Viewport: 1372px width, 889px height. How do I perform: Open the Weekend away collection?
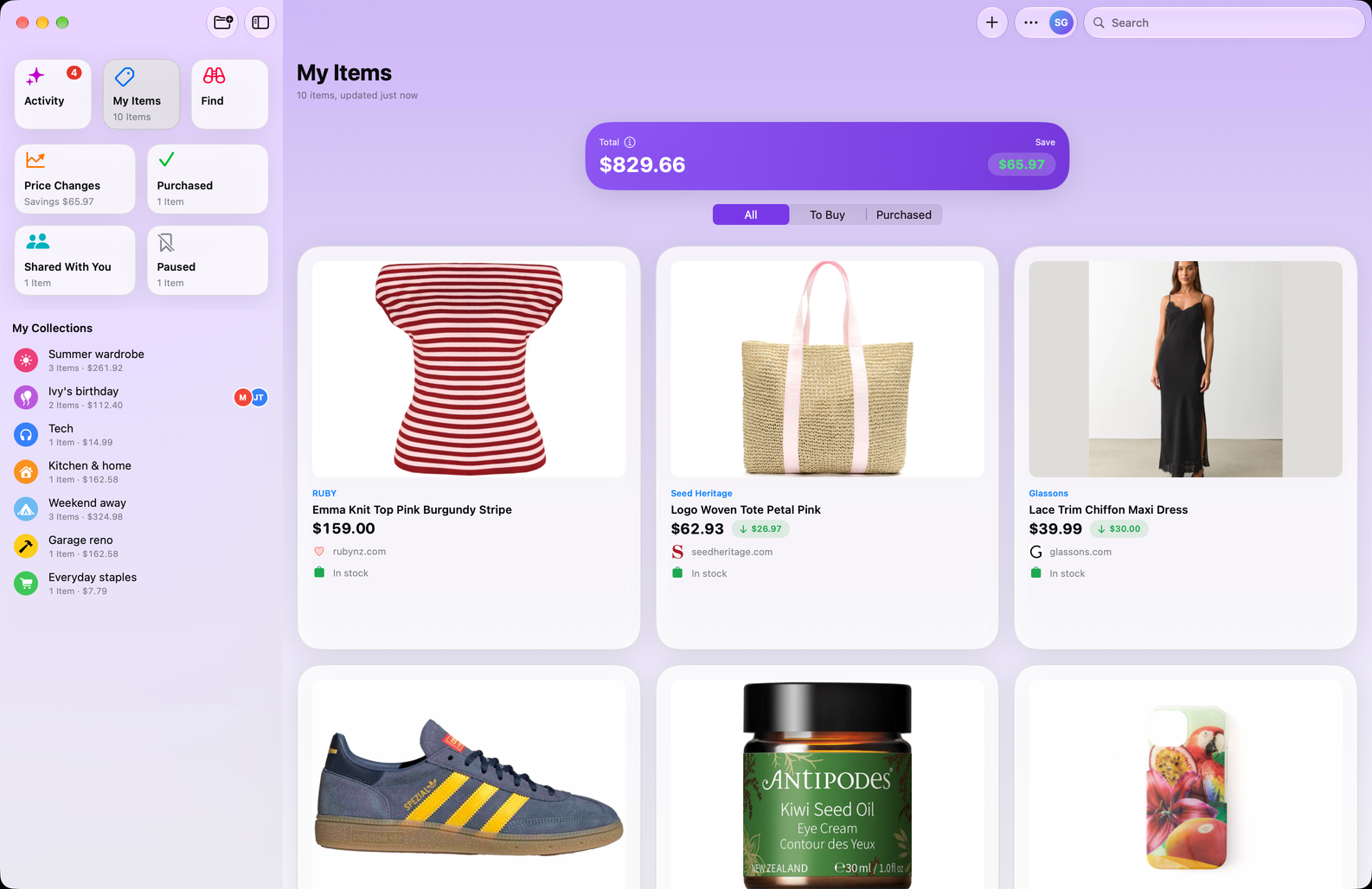[141, 509]
